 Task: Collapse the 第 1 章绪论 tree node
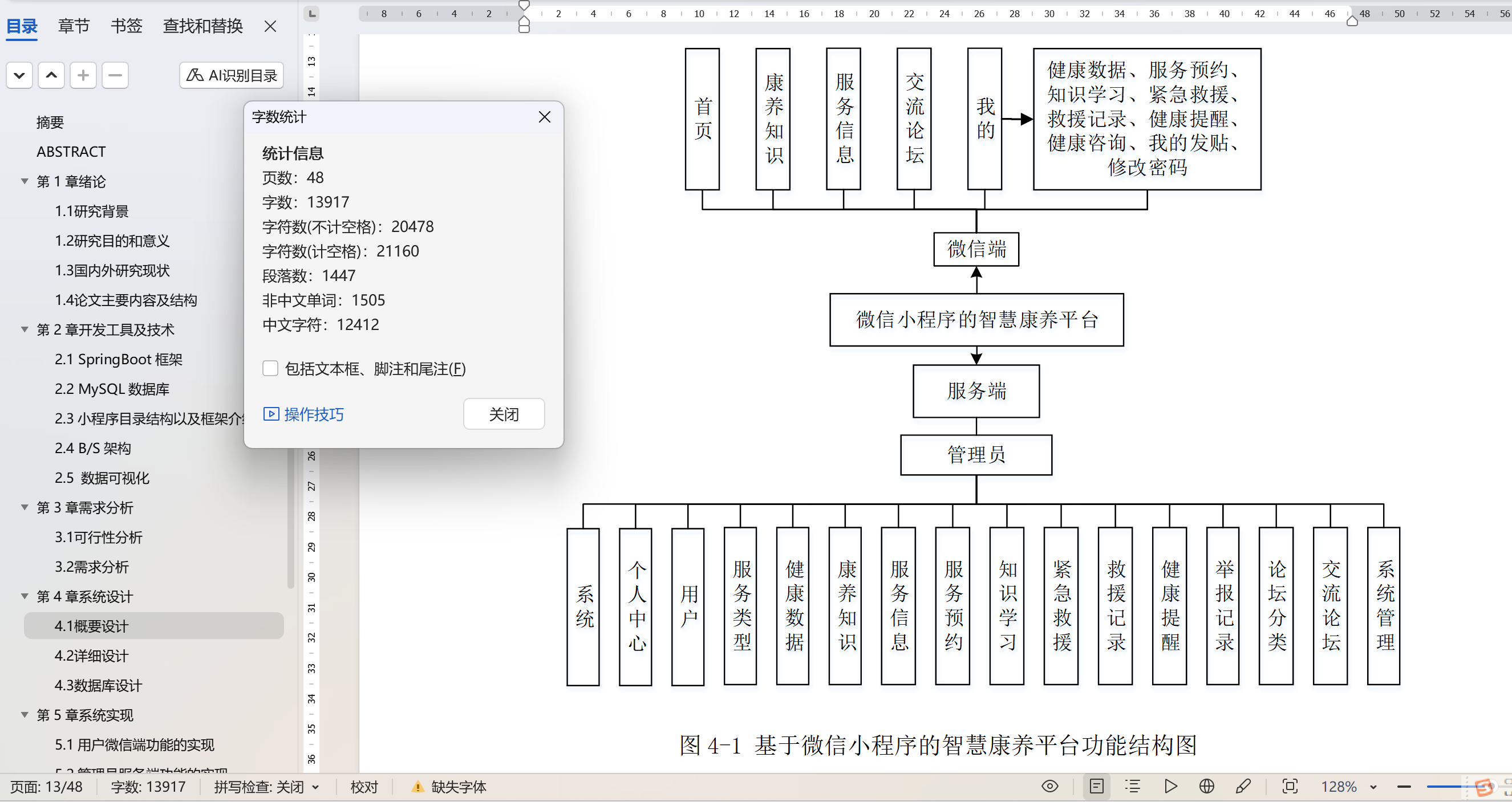pyautogui.click(x=25, y=181)
